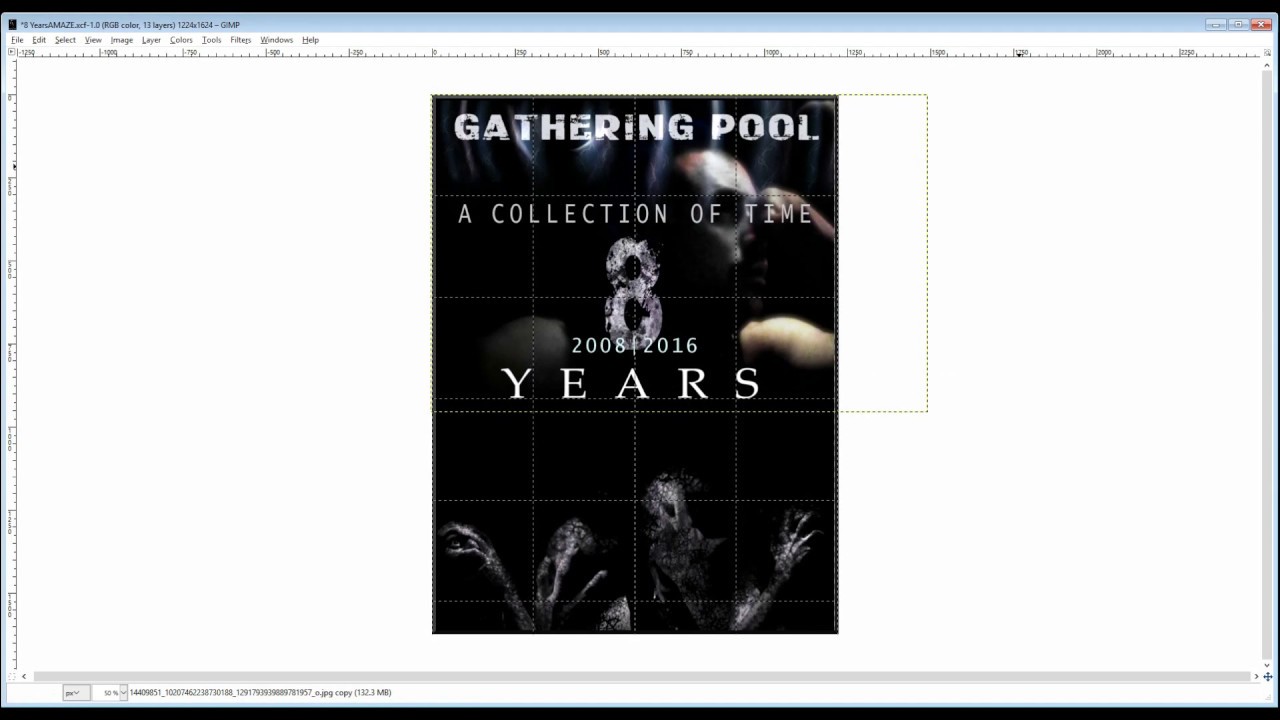The width and height of the screenshot is (1280, 720).
Task: Open the Edit menu
Action: (39, 40)
